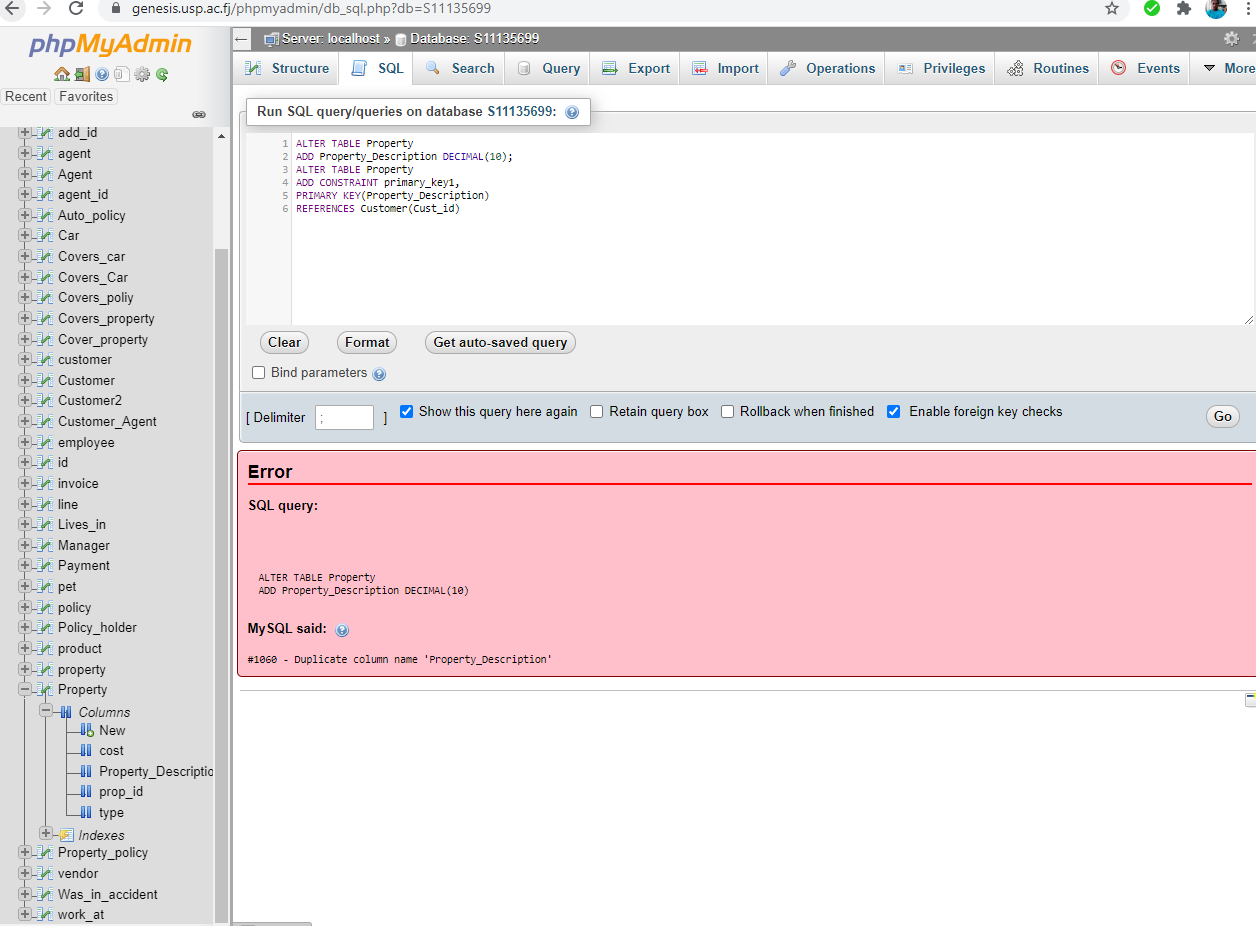Screen dimensions: 1256x926
Task: Reload navigation panel with green refresh icon
Action: pos(162,74)
